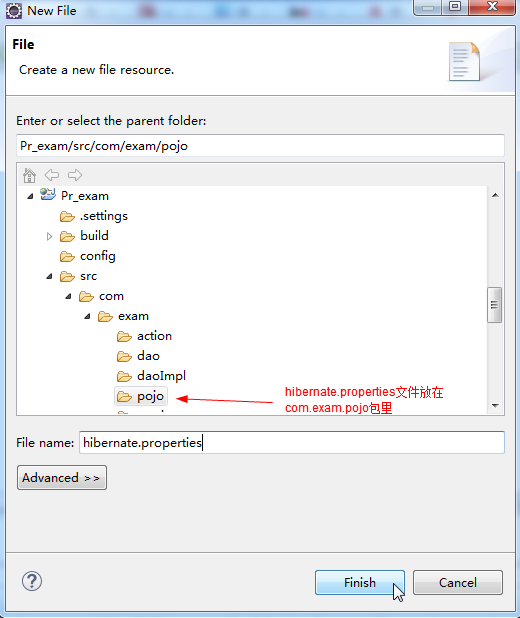Click the config folder icon
The image size is (520, 618).
tap(67, 257)
